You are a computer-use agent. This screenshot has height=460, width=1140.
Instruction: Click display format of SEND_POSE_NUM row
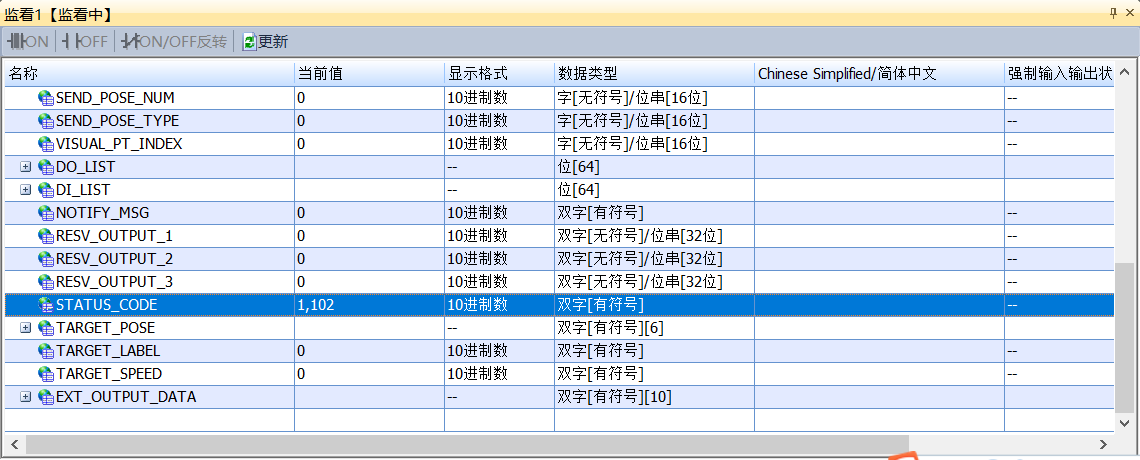click(x=499, y=97)
